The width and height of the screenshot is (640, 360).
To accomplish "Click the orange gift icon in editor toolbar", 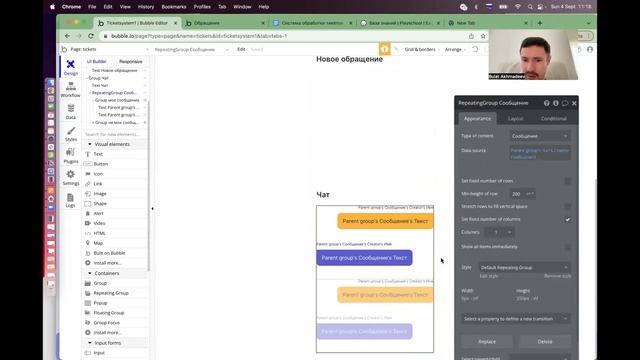I will pos(384,49).
